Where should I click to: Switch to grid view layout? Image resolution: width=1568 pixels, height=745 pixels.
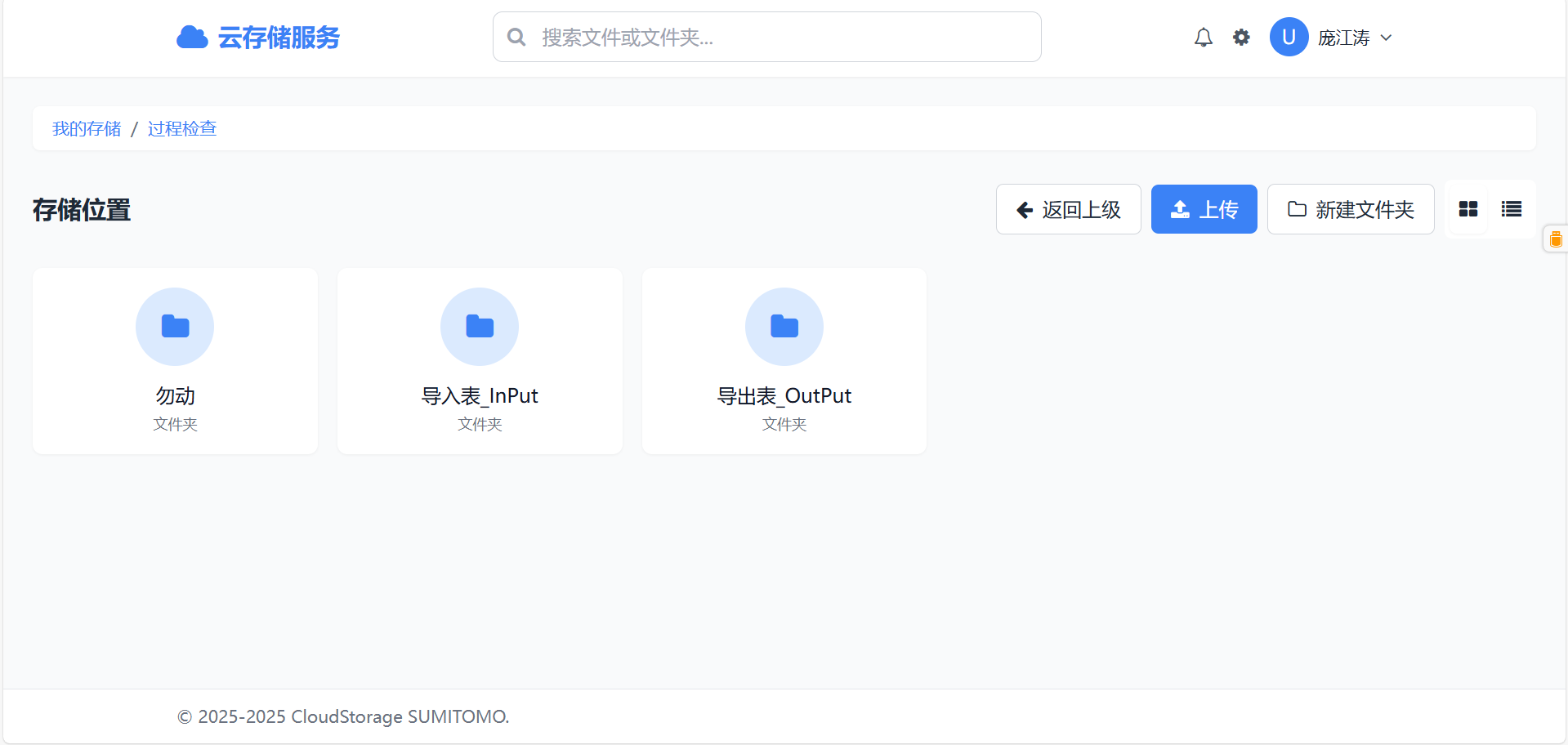point(1467,210)
